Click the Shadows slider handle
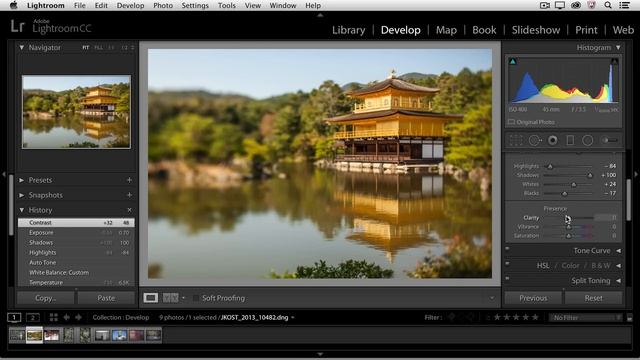 click(590, 176)
